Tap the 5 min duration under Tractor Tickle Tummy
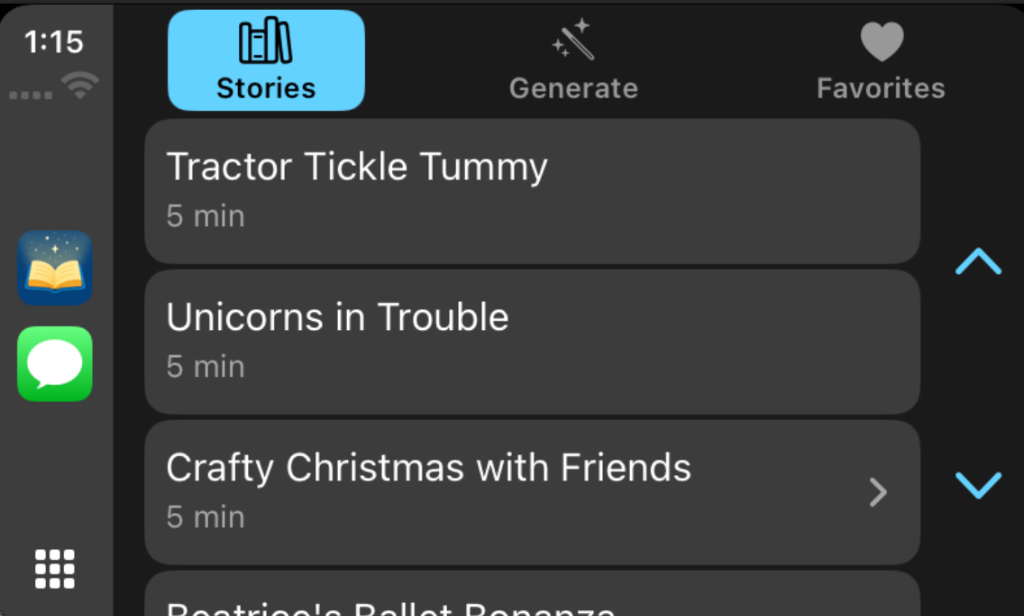This screenshot has width=1024, height=616. point(205,215)
